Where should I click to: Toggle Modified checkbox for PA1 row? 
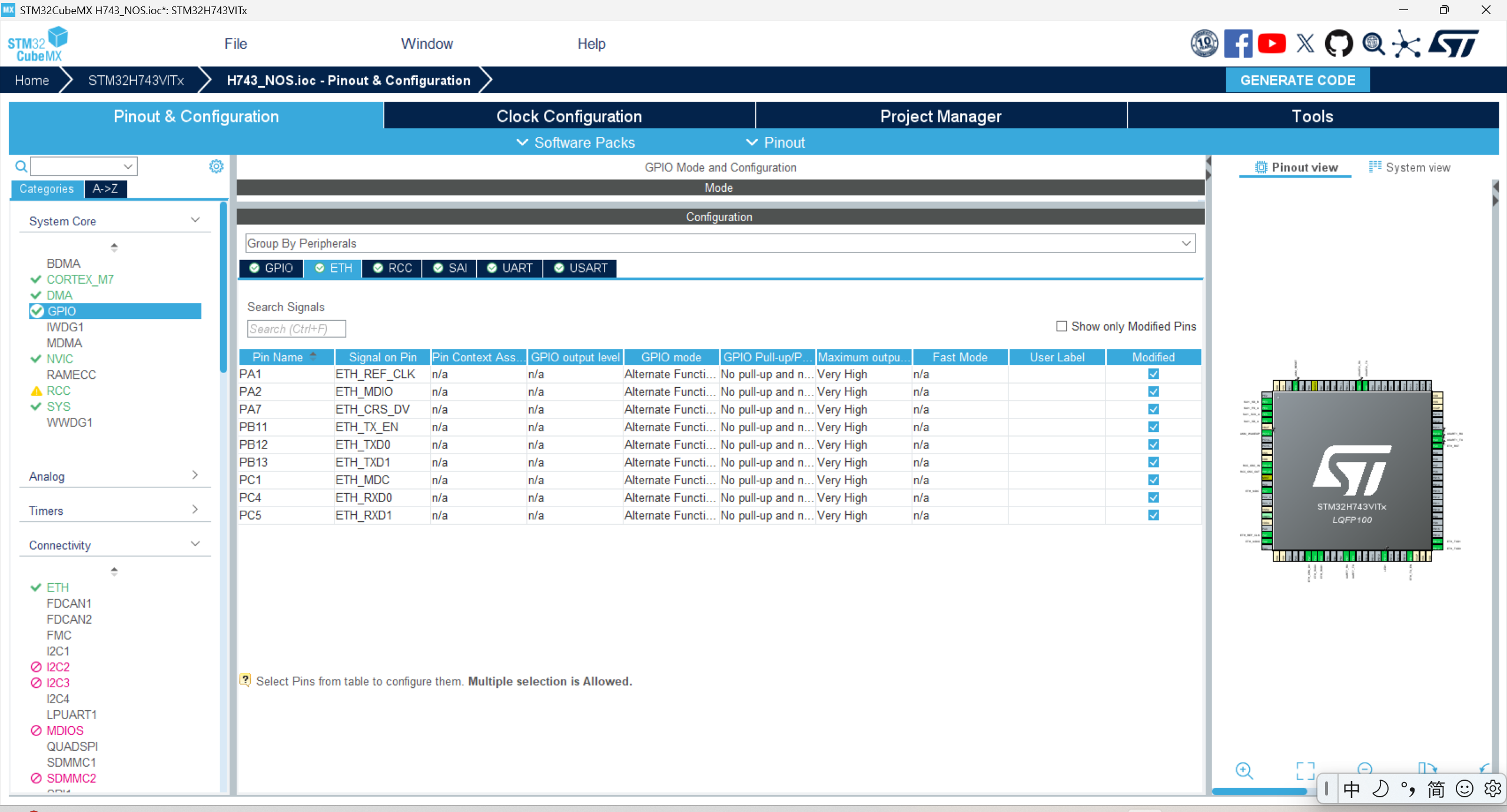(1153, 374)
